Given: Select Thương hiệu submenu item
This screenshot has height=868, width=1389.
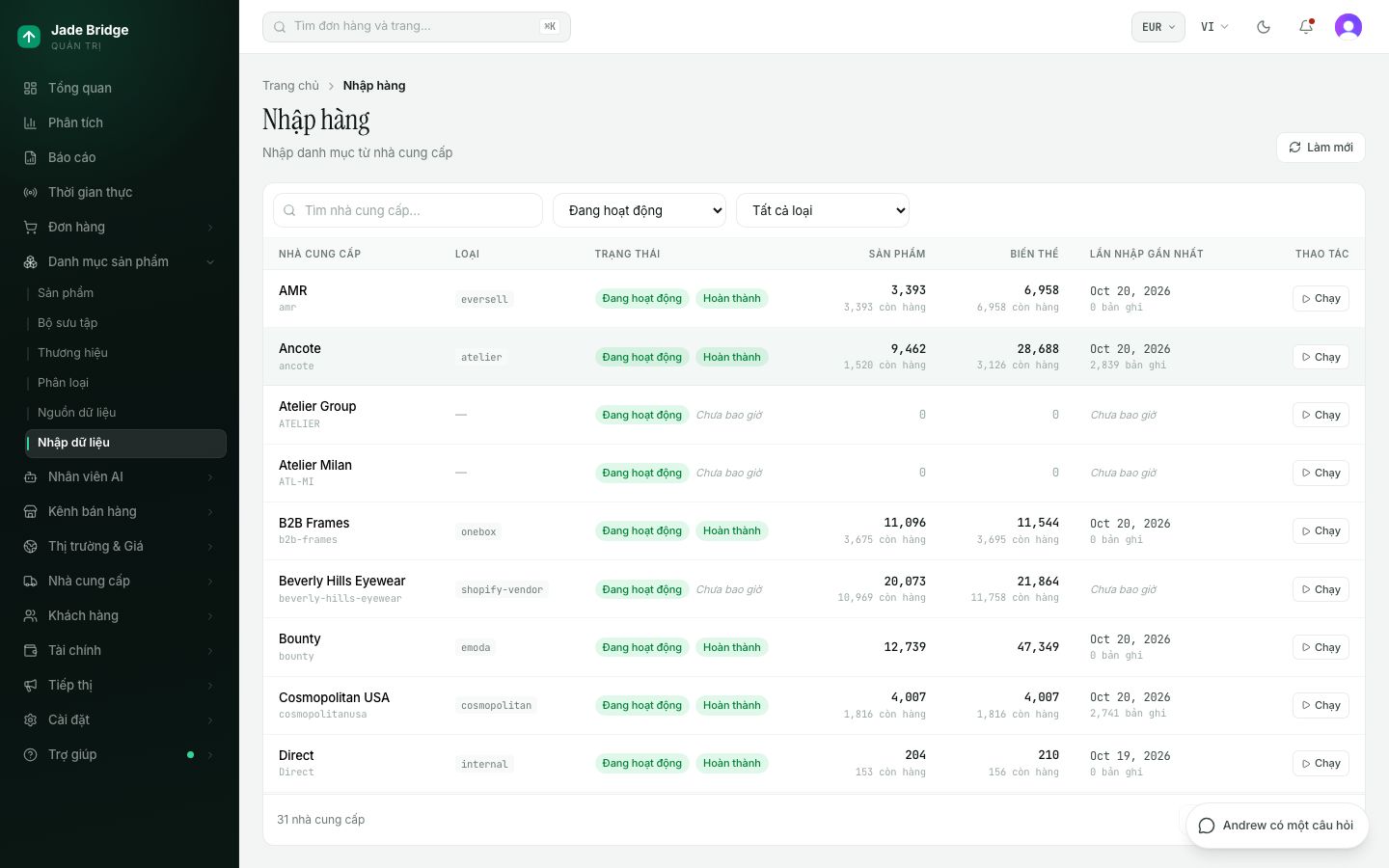Looking at the screenshot, I should (125, 353).
